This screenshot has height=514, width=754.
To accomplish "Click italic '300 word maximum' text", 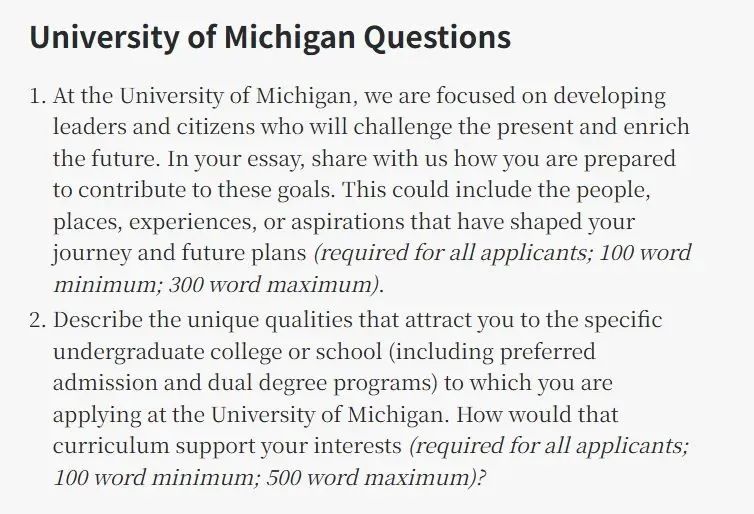I will tap(270, 285).
